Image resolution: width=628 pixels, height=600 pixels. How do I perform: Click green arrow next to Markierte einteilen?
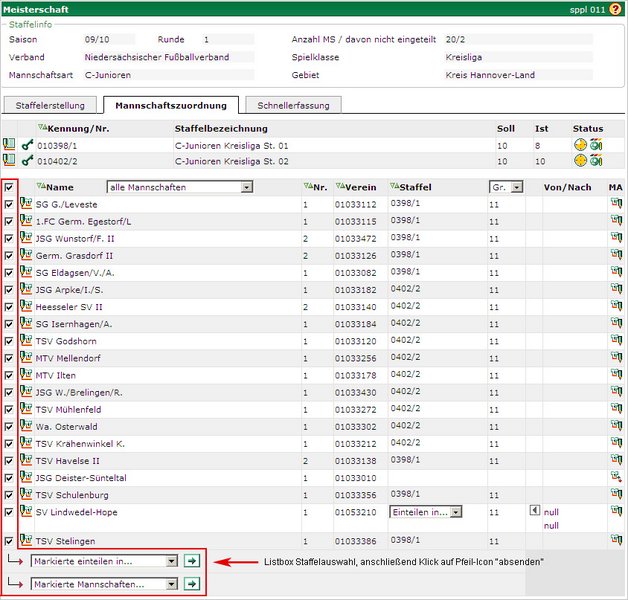point(192,561)
